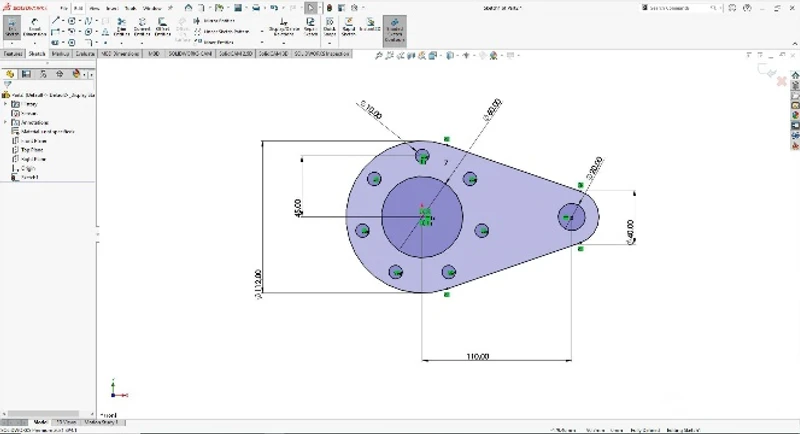
Task: Select Right Plane in the tree
Action: 29,159
